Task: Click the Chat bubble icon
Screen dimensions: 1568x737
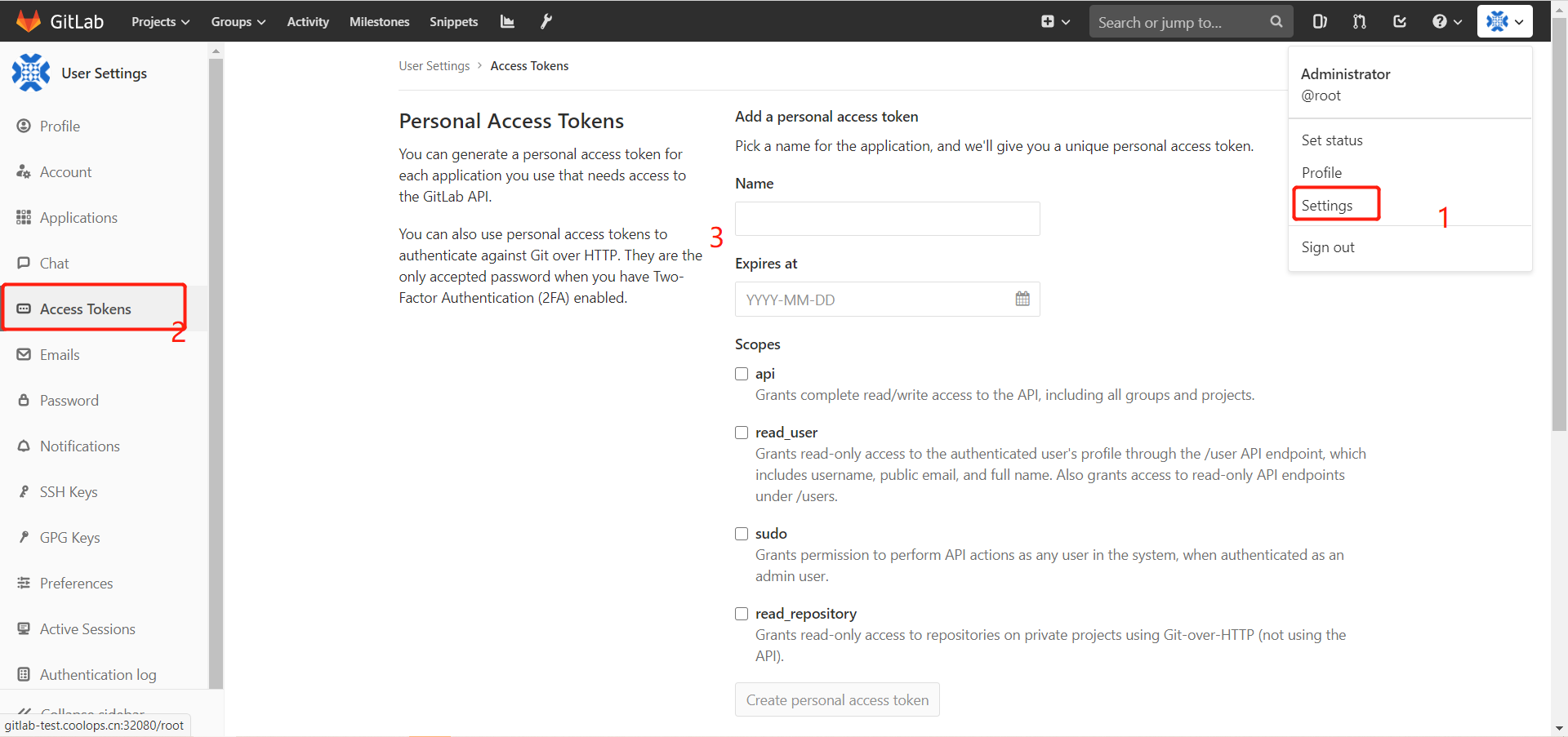Action: point(24,263)
